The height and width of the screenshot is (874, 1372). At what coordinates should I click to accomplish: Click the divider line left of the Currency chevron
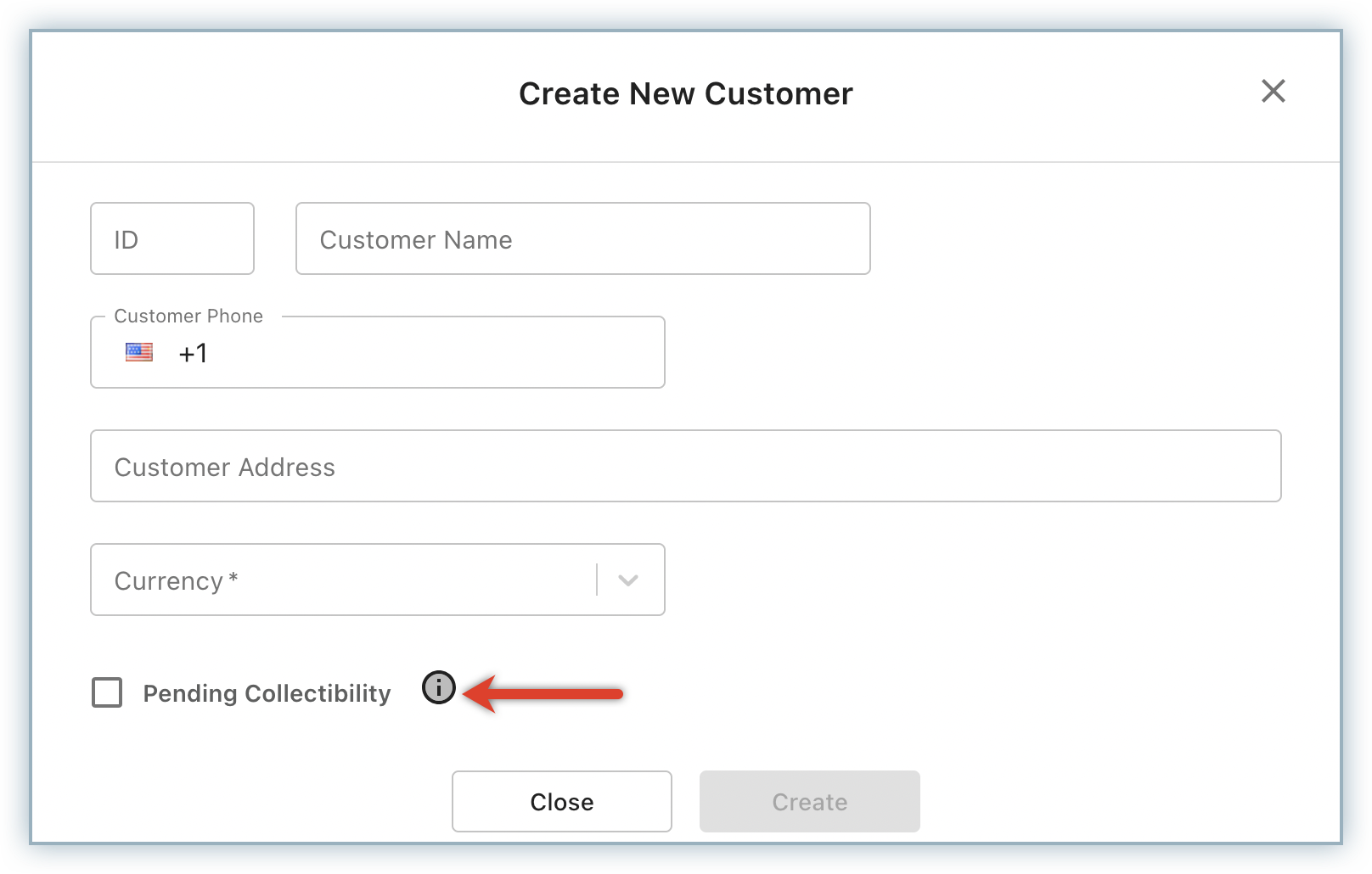597,580
